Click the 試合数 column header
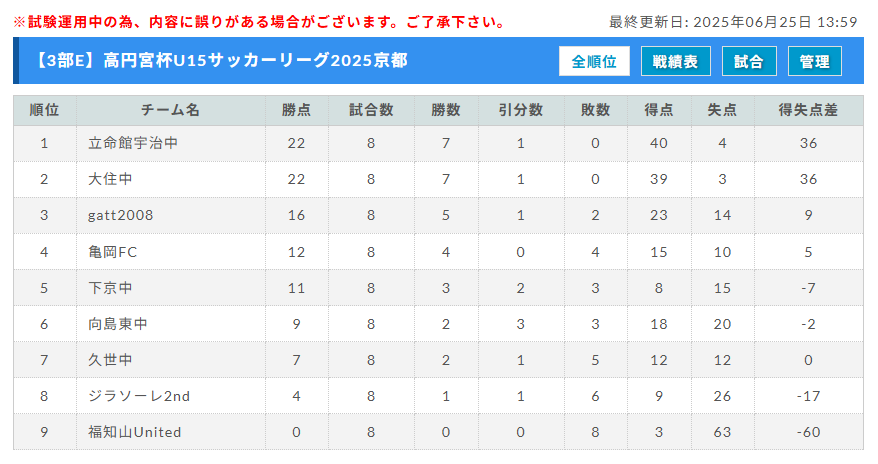 pyautogui.click(x=371, y=110)
